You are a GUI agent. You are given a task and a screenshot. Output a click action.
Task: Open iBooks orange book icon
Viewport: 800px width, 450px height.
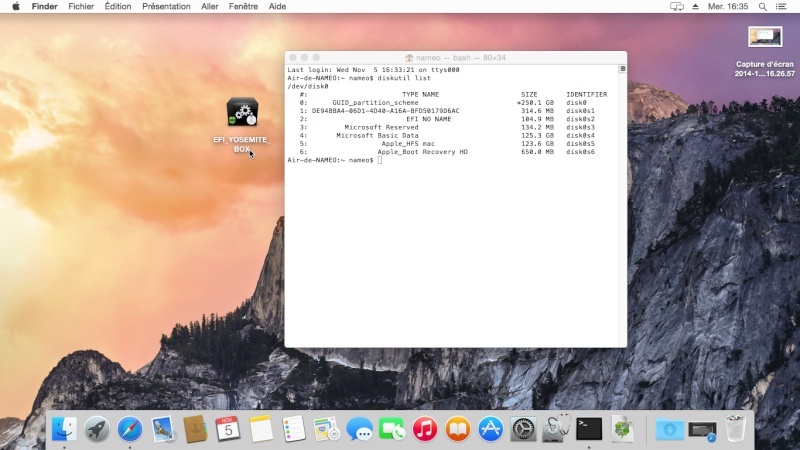tap(458, 429)
